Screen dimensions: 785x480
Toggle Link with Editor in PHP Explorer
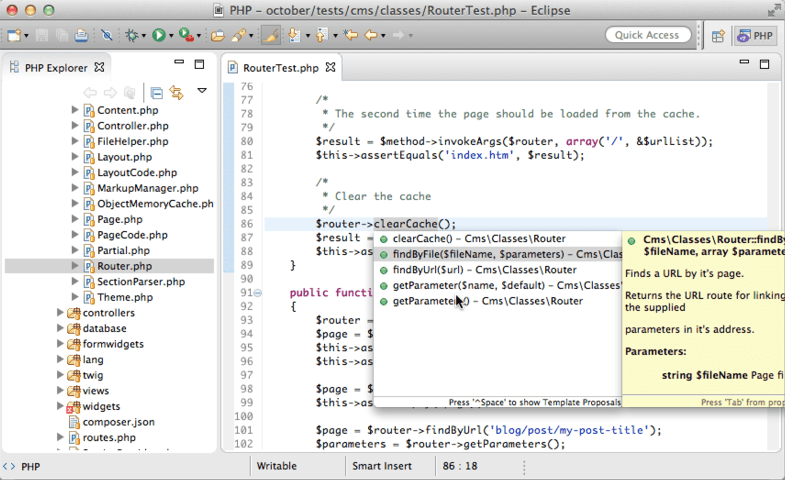click(x=176, y=93)
